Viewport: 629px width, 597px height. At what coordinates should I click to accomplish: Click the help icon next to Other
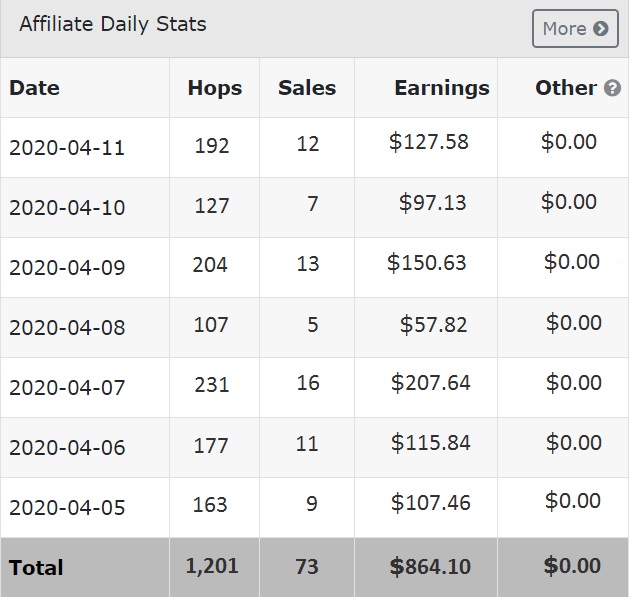click(612, 88)
